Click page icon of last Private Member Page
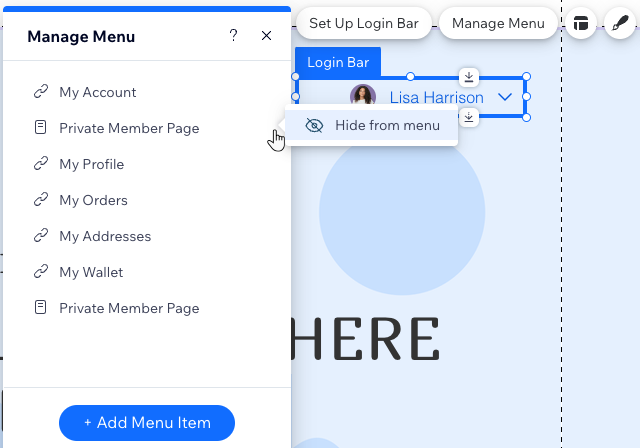The image size is (640, 448). click(40, 307)
